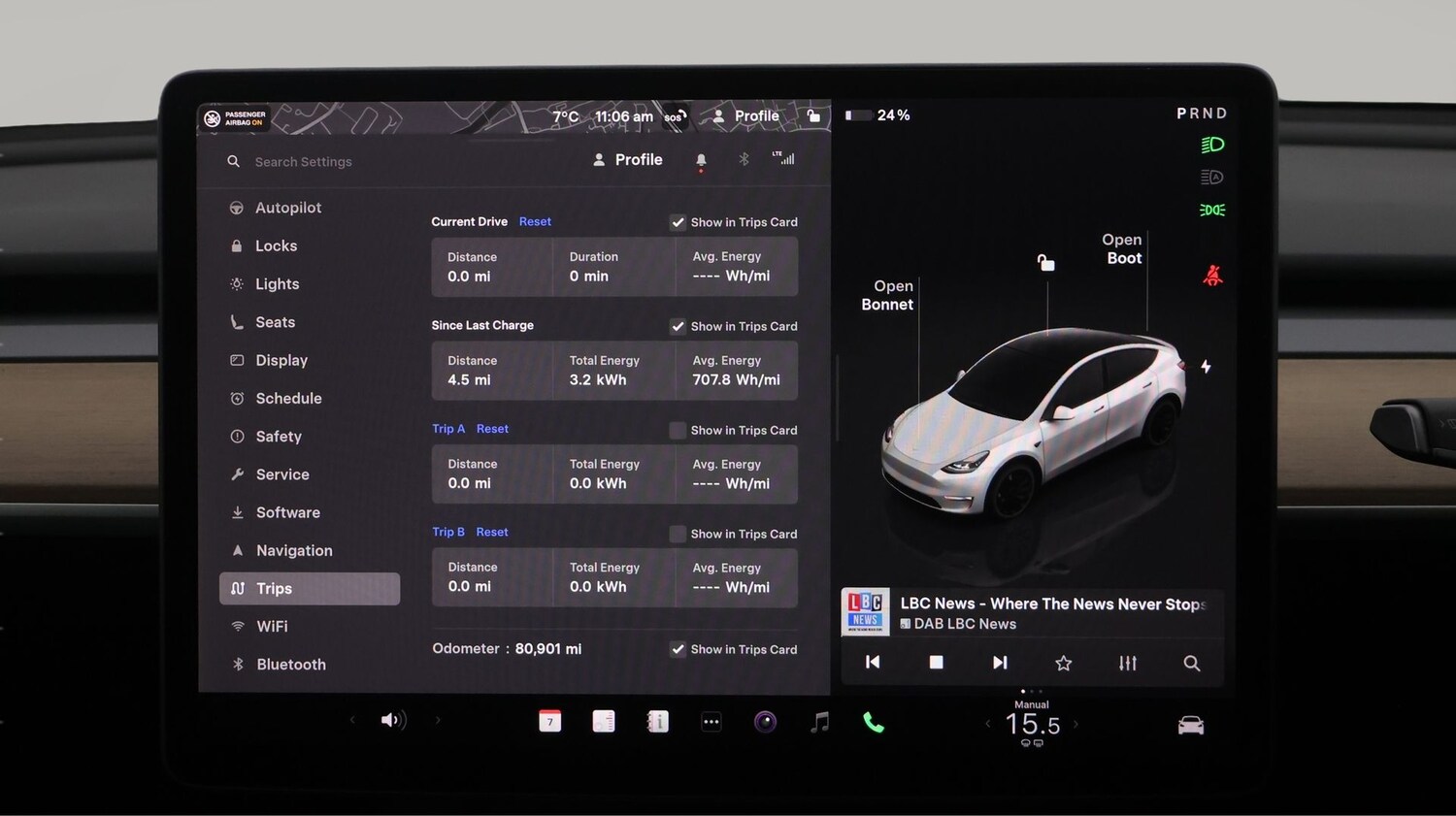Open the calendar app
Screen dimensions: 1456x816
pos(549,720)
